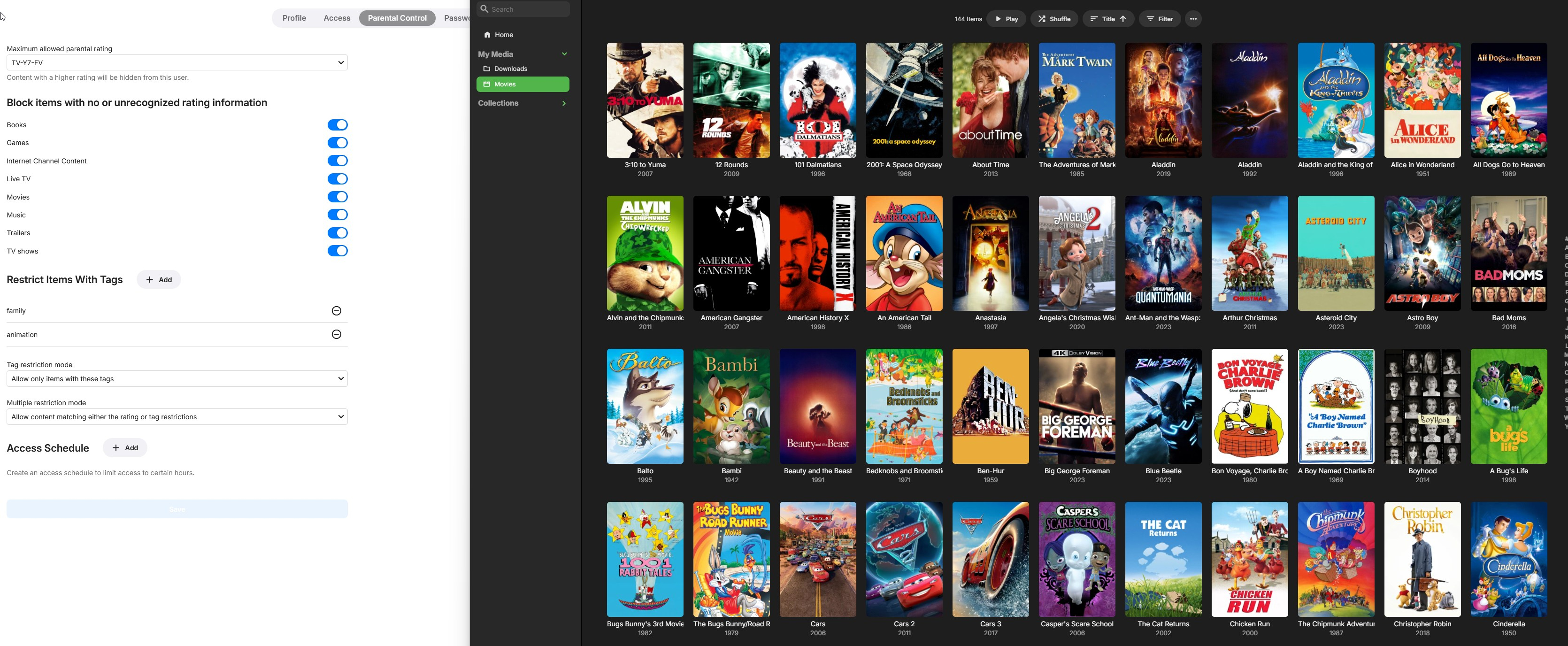This screenshot has height=646, width=1568.
Task: Change Title sort order
Action: (x=1108, y=19)
